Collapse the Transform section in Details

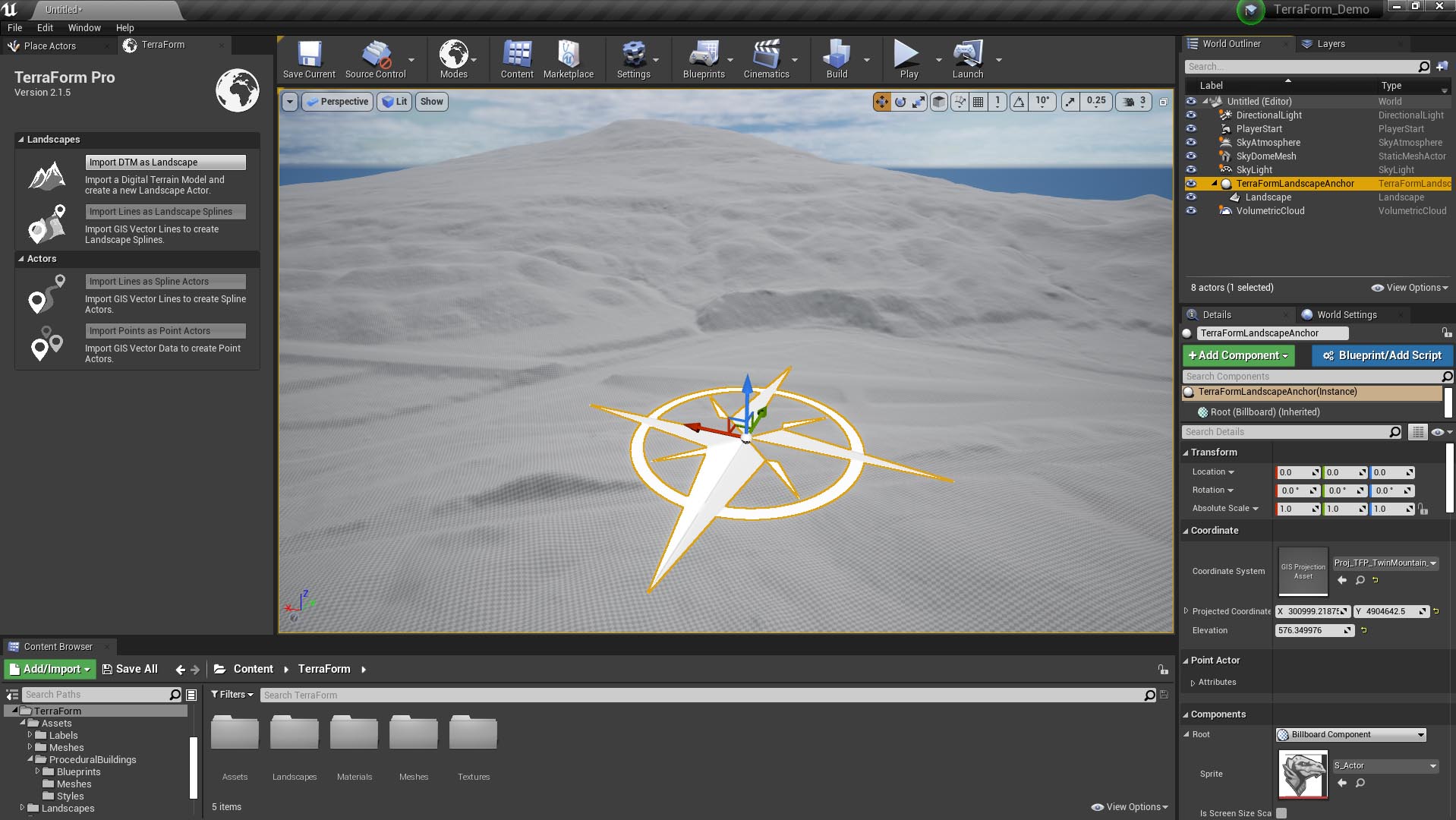[1185, 453]
